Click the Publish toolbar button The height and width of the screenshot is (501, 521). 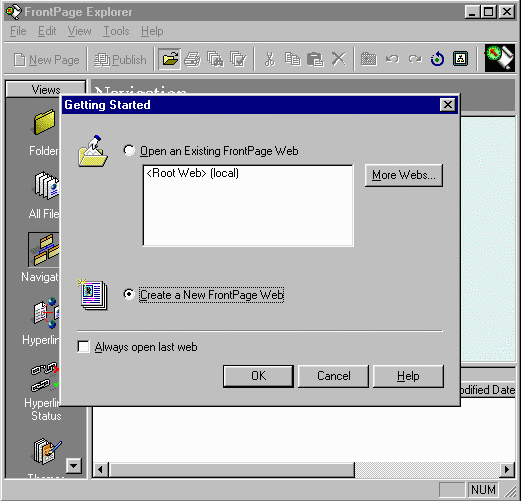[x=120, y=60]
